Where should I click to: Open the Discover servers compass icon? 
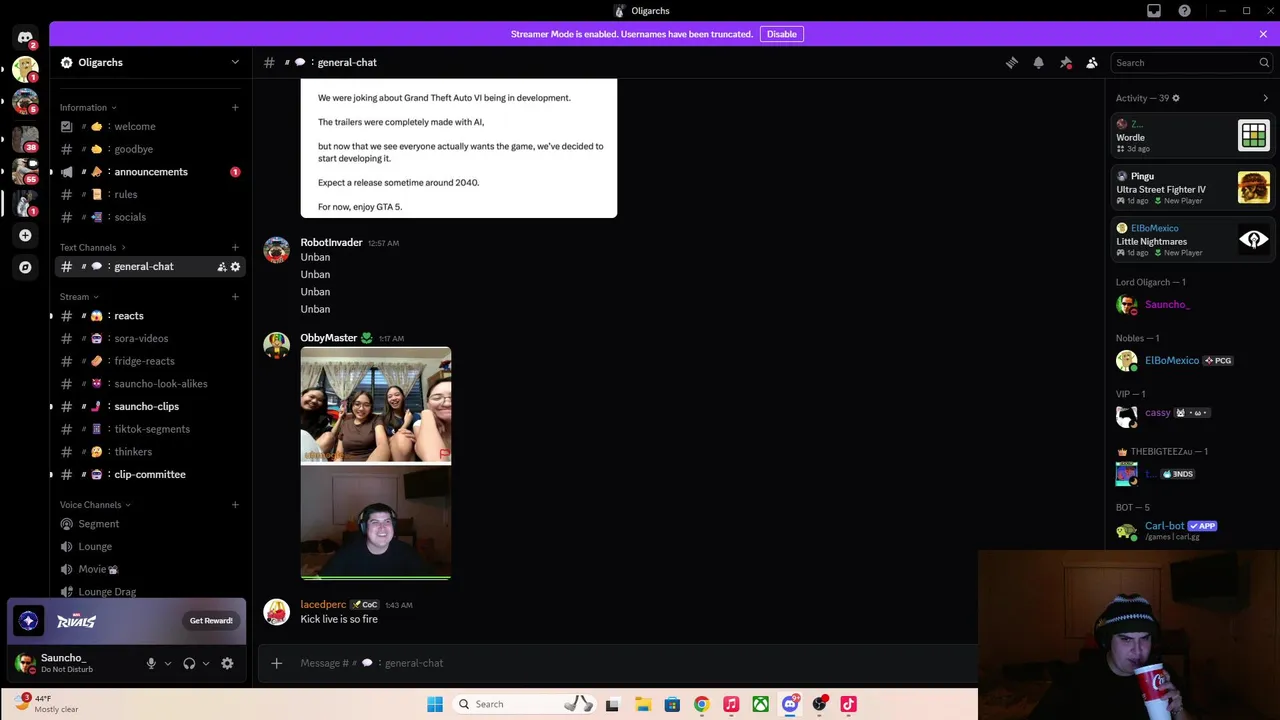coord(25,267)
